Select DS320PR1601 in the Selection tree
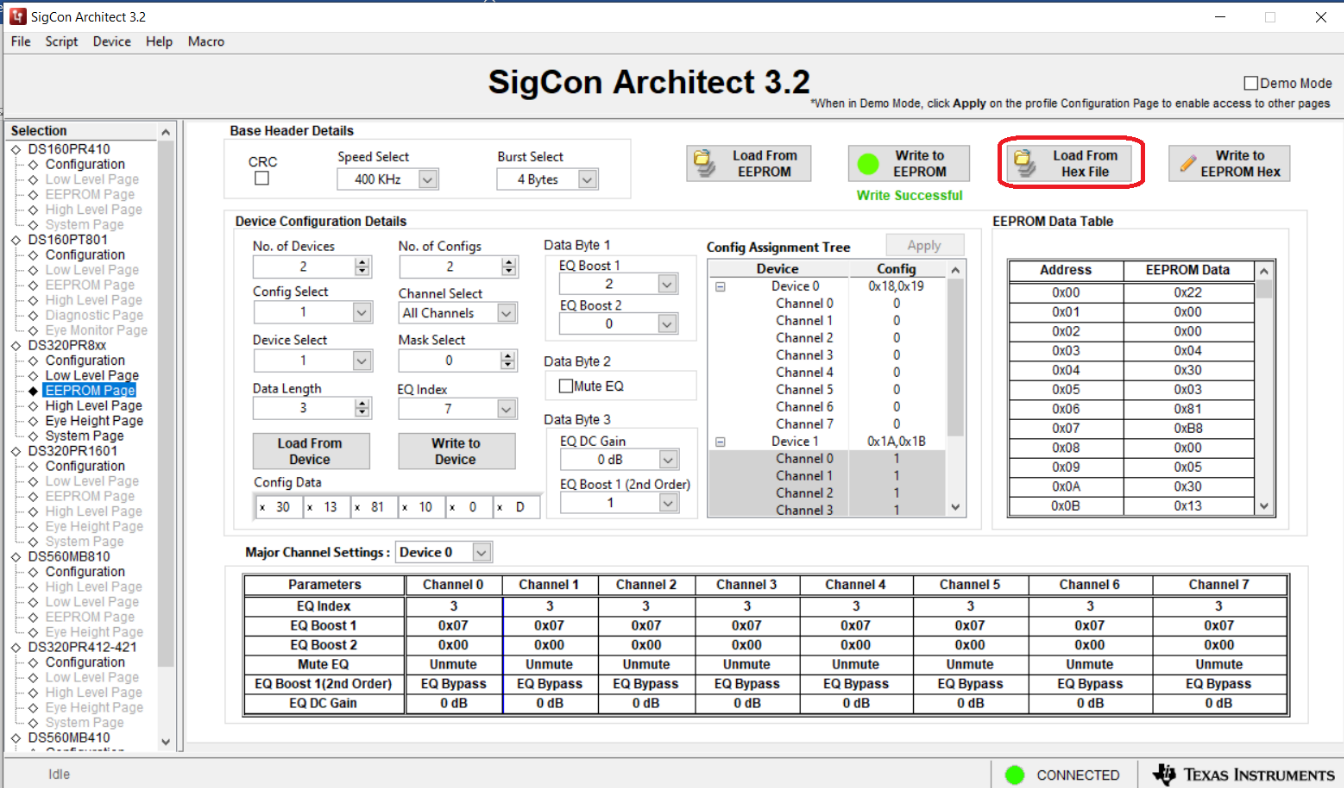This screenshot has width=1344, height=788. (x=72, y=451)
